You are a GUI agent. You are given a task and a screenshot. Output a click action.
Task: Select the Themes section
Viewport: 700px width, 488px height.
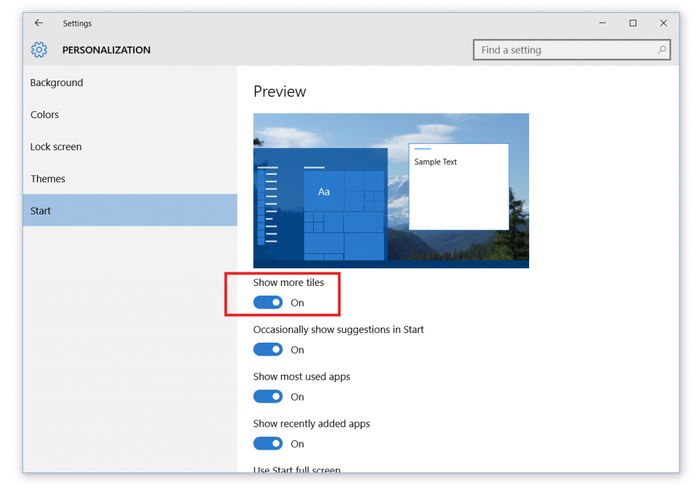pos(129,179)
